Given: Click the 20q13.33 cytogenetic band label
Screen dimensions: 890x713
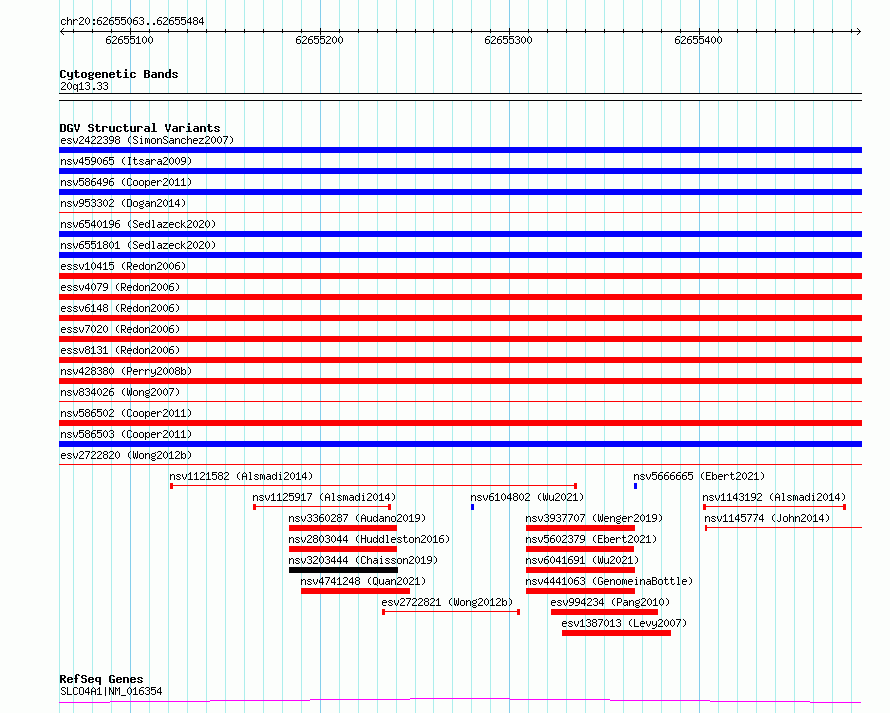Looking at the screenshot, I should pyautogui.click(x=84, y=86).
